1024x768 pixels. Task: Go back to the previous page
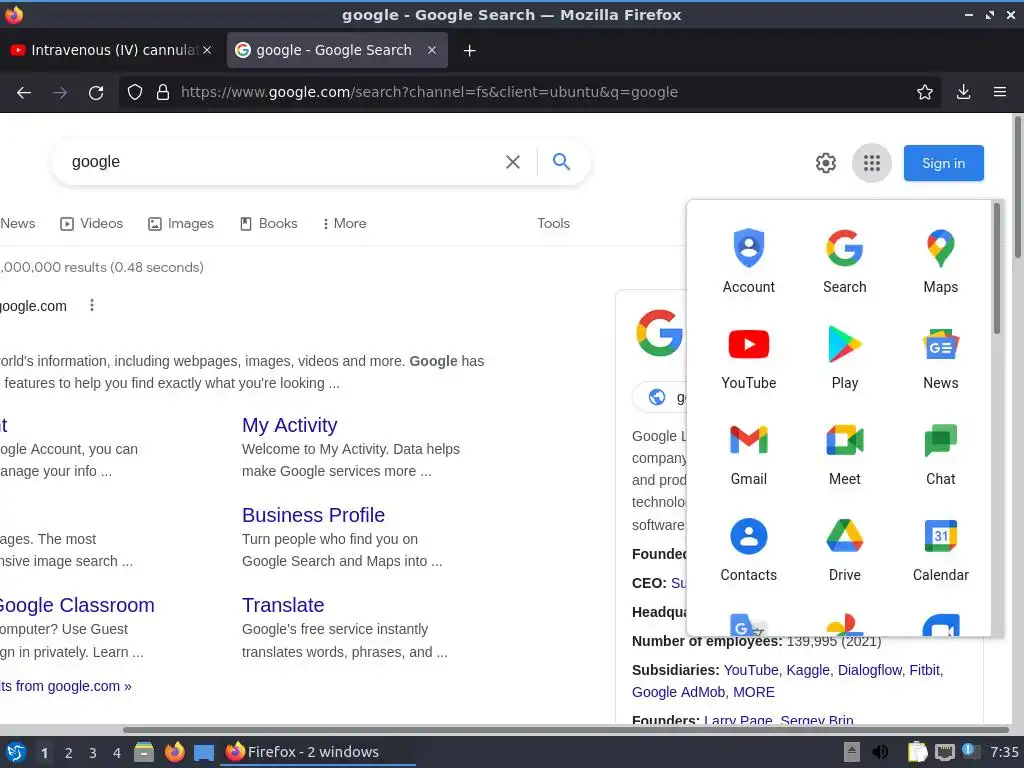24,92
